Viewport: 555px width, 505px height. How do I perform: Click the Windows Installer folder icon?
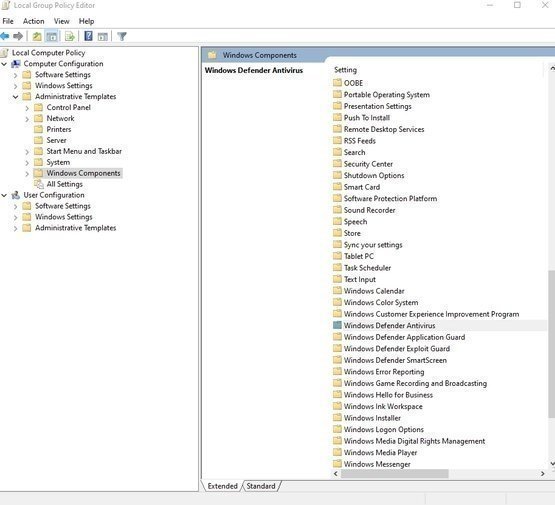pos(337,418)
